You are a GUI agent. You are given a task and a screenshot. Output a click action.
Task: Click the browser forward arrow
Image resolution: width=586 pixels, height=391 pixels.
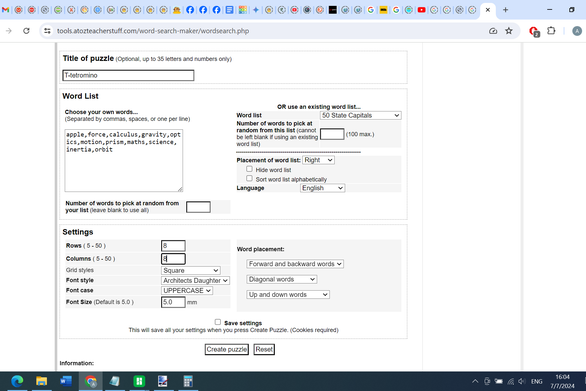[9, 31]
